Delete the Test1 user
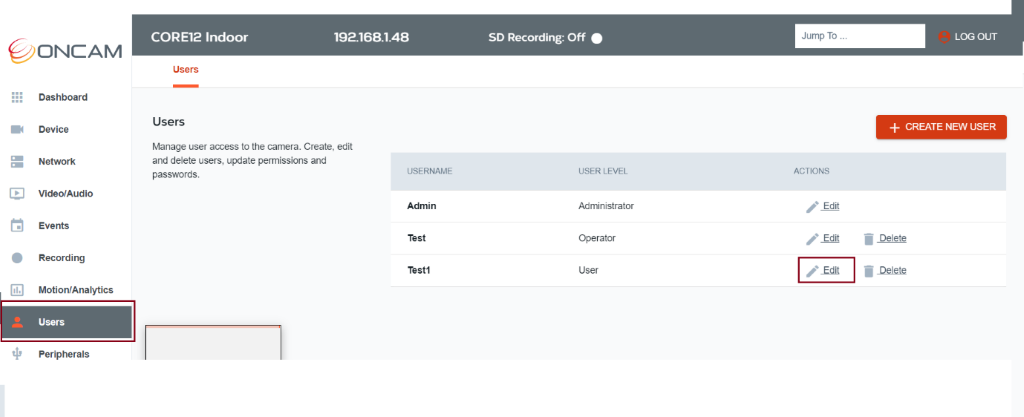The width and height of the screenshot is (1024, 417). pyautogui.click(x=884, y=271)
